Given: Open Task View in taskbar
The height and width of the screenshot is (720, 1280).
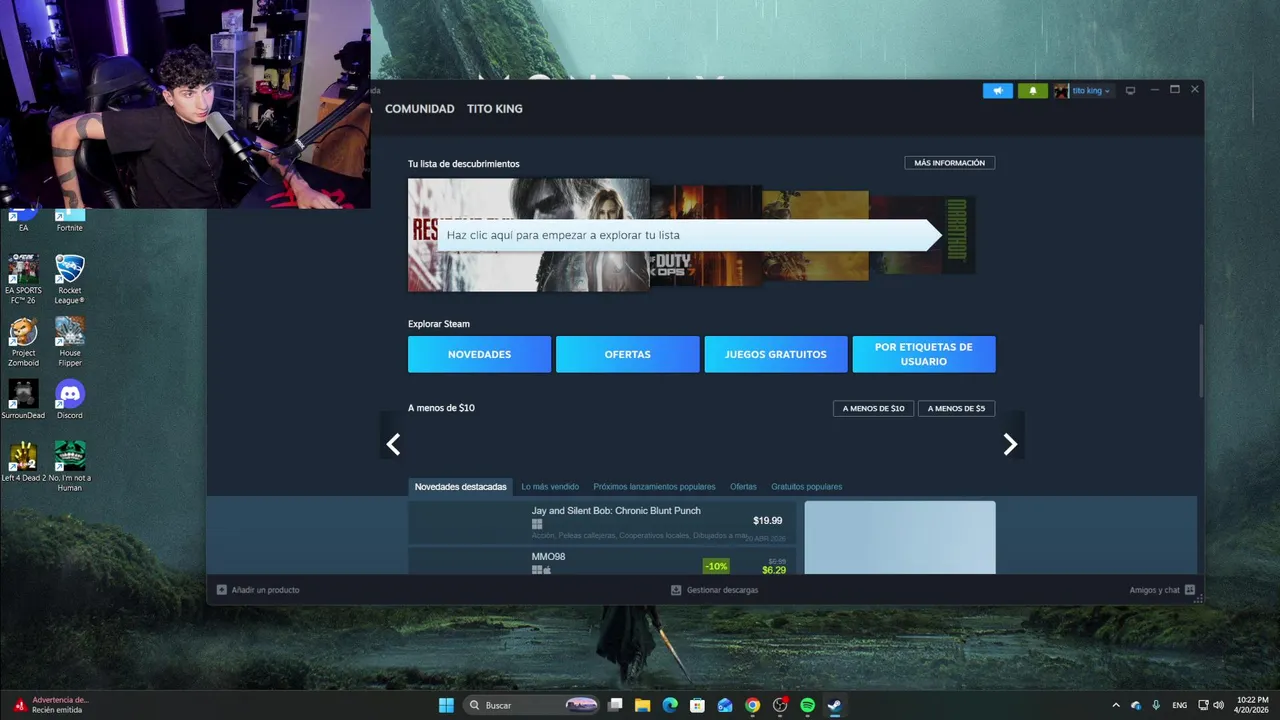Looking at the screenshot, I should point(616,705).
